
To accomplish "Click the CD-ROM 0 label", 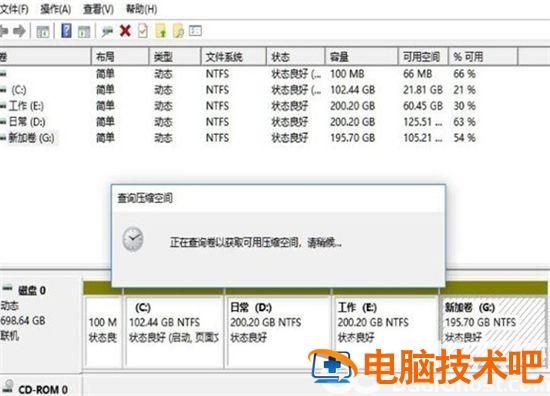I will click(43, 389).
